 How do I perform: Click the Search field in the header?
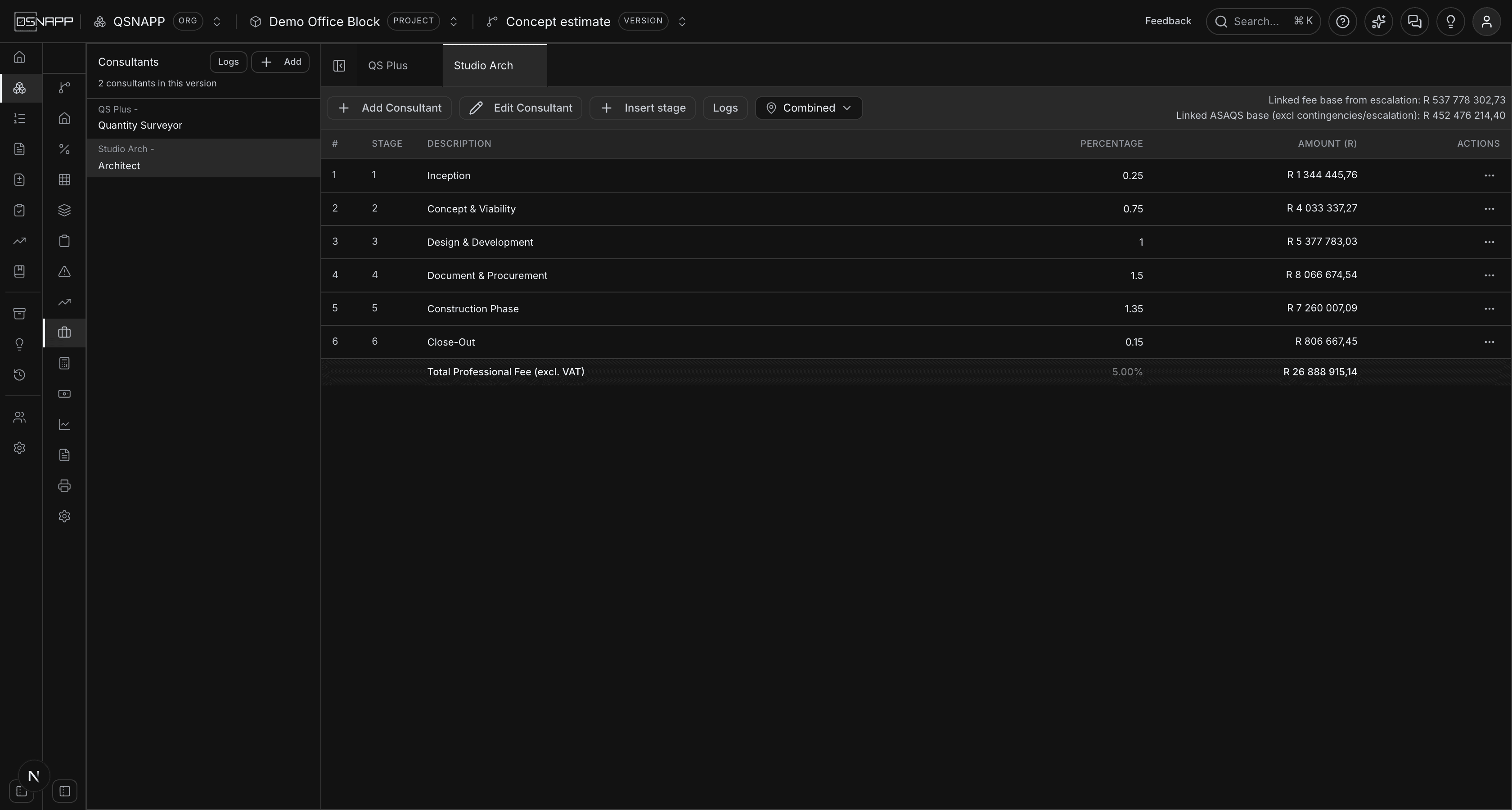(1263, 22)
